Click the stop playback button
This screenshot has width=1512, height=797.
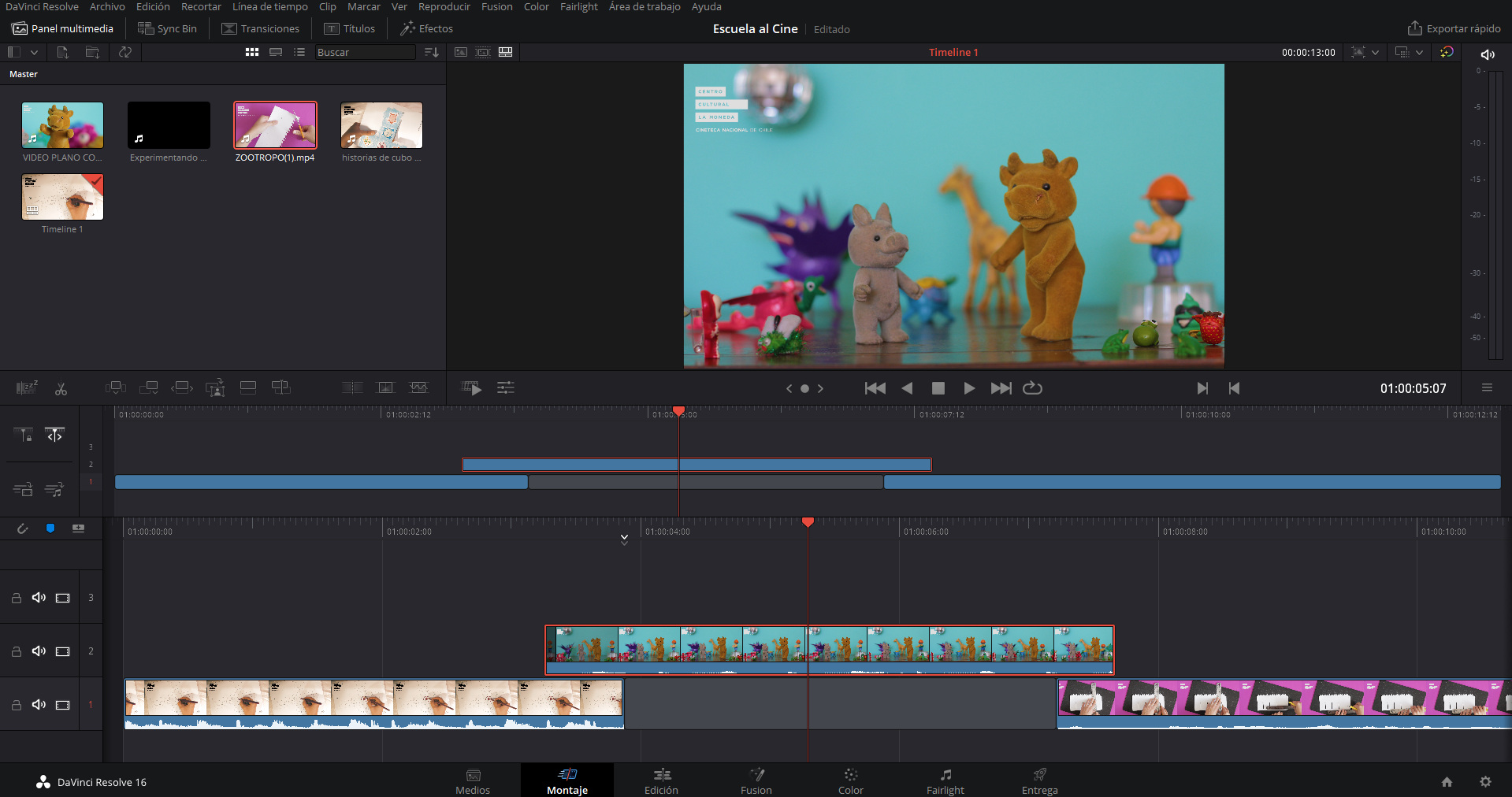(x=938, y=388)
